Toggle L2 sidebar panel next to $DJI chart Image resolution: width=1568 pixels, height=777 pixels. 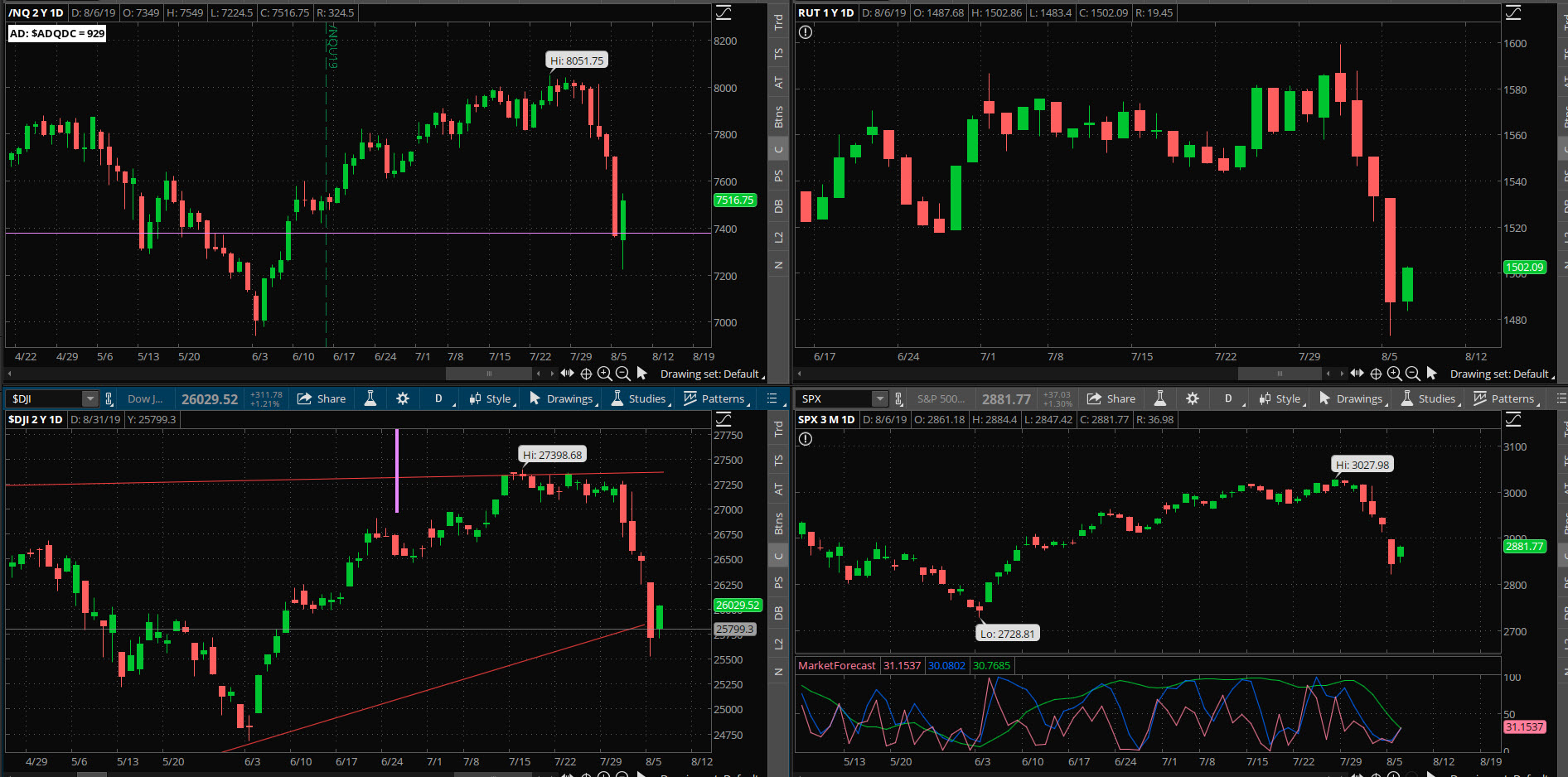[x=778, y=644]
